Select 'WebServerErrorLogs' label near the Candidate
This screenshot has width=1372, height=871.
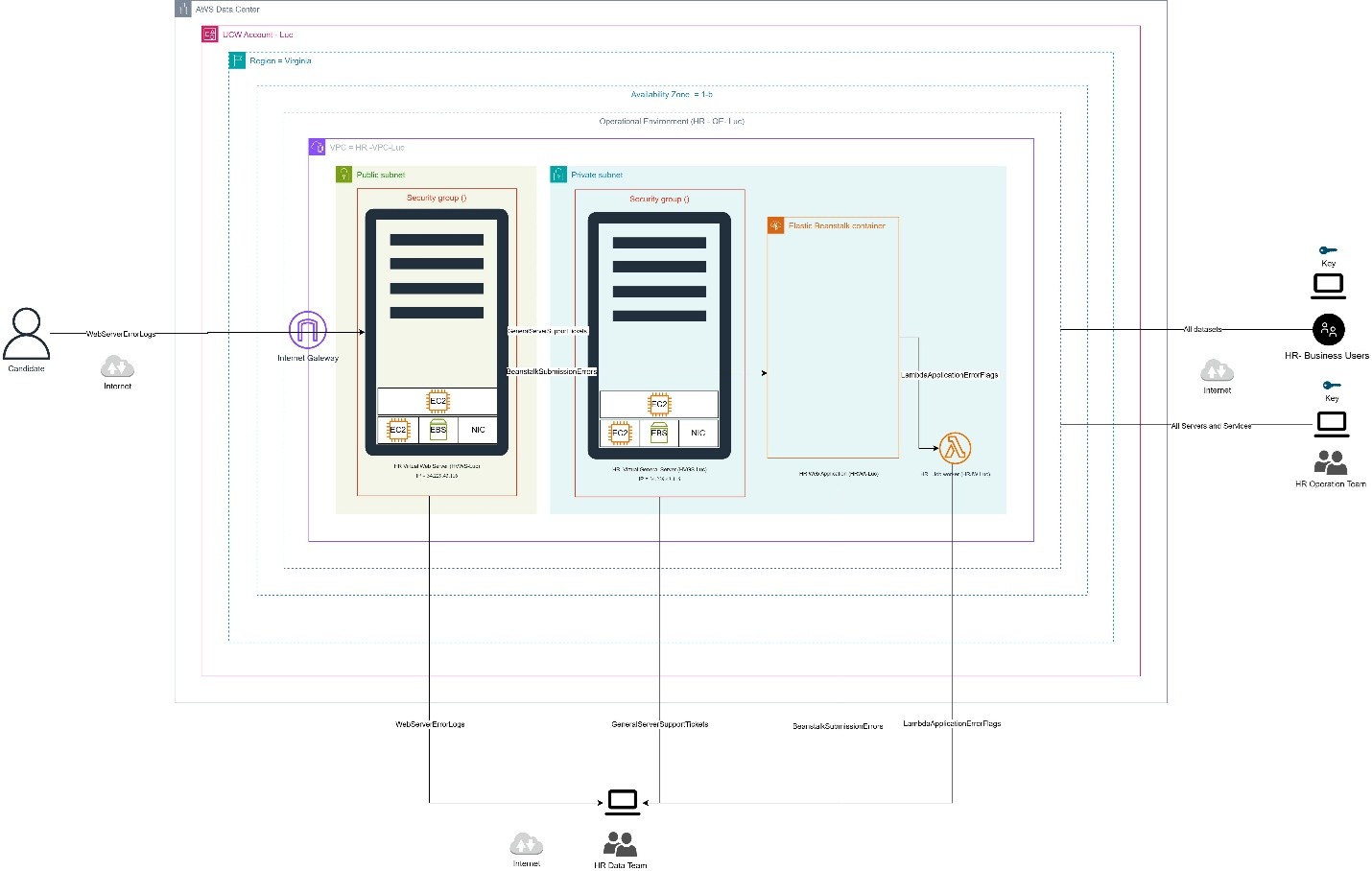pyautogui.click(x=121, y=334)
